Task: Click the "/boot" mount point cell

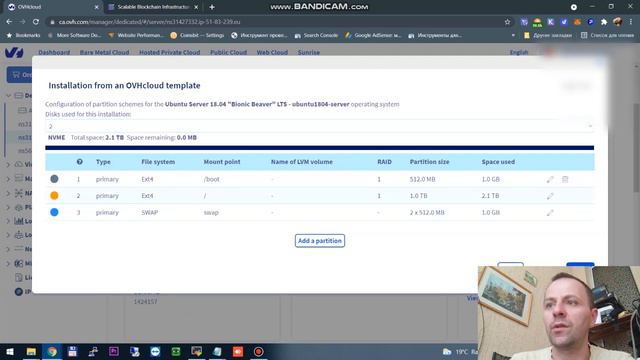Action: tap(211, 179)
